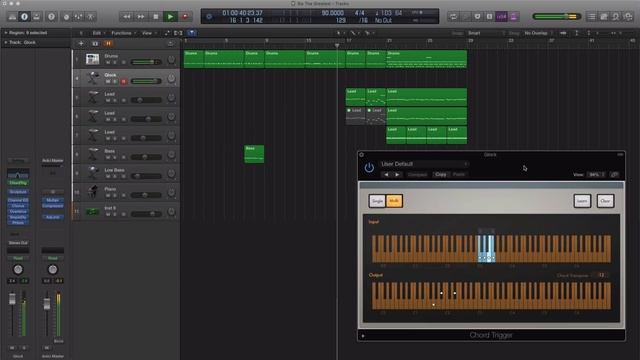
Task: Open the plugin View percentage dropdown
Action: (x=596, y=175)
